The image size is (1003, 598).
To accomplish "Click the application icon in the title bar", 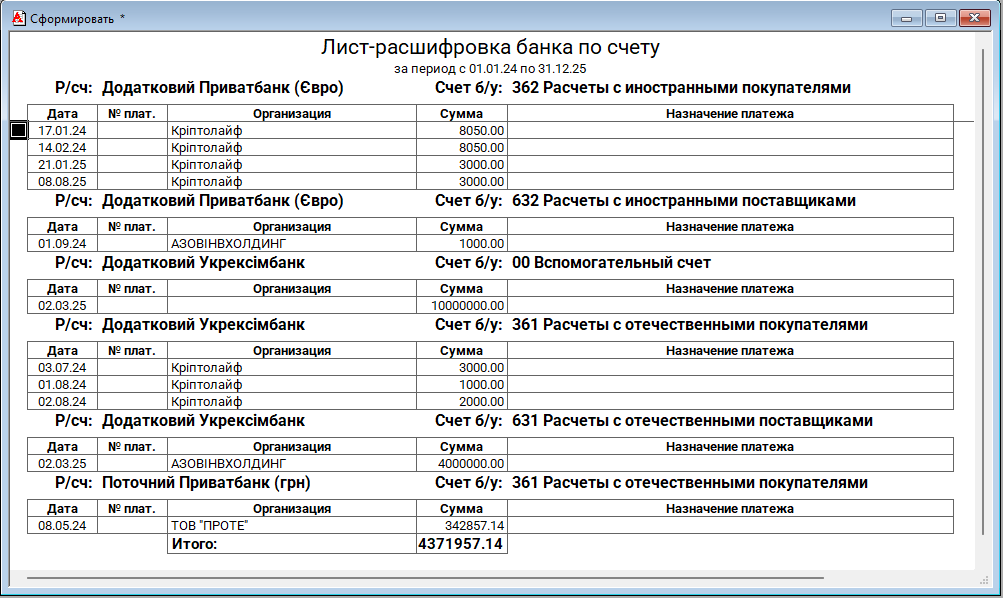I will (17, 17).
